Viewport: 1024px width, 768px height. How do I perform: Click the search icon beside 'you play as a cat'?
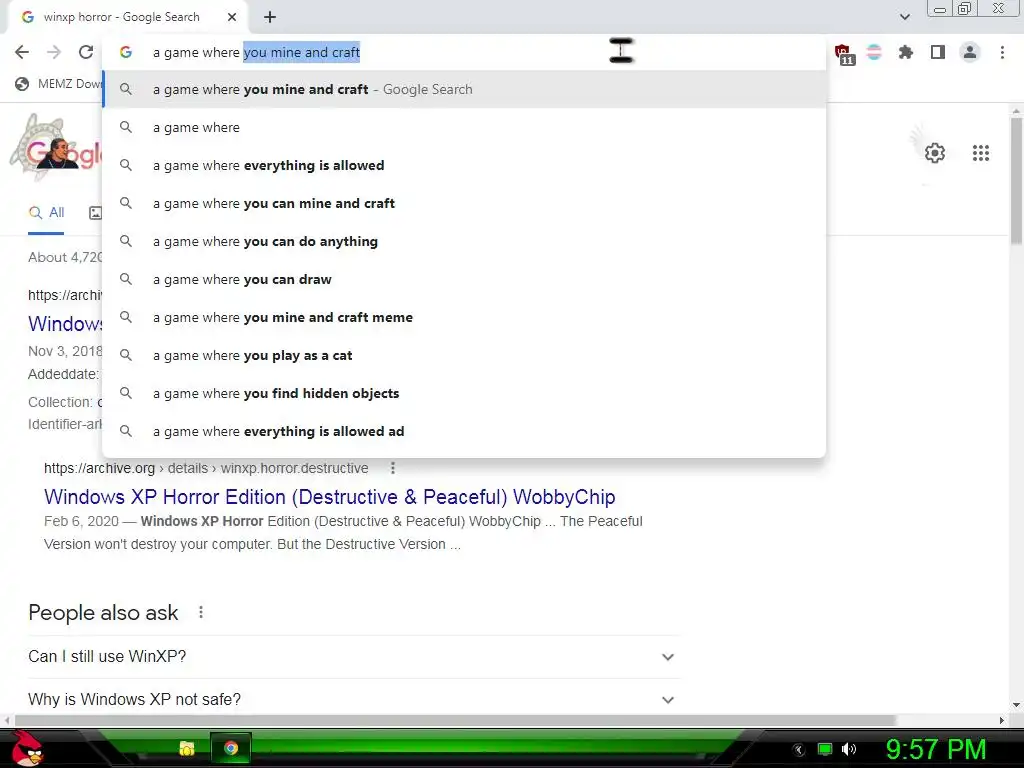pos(126,355)
